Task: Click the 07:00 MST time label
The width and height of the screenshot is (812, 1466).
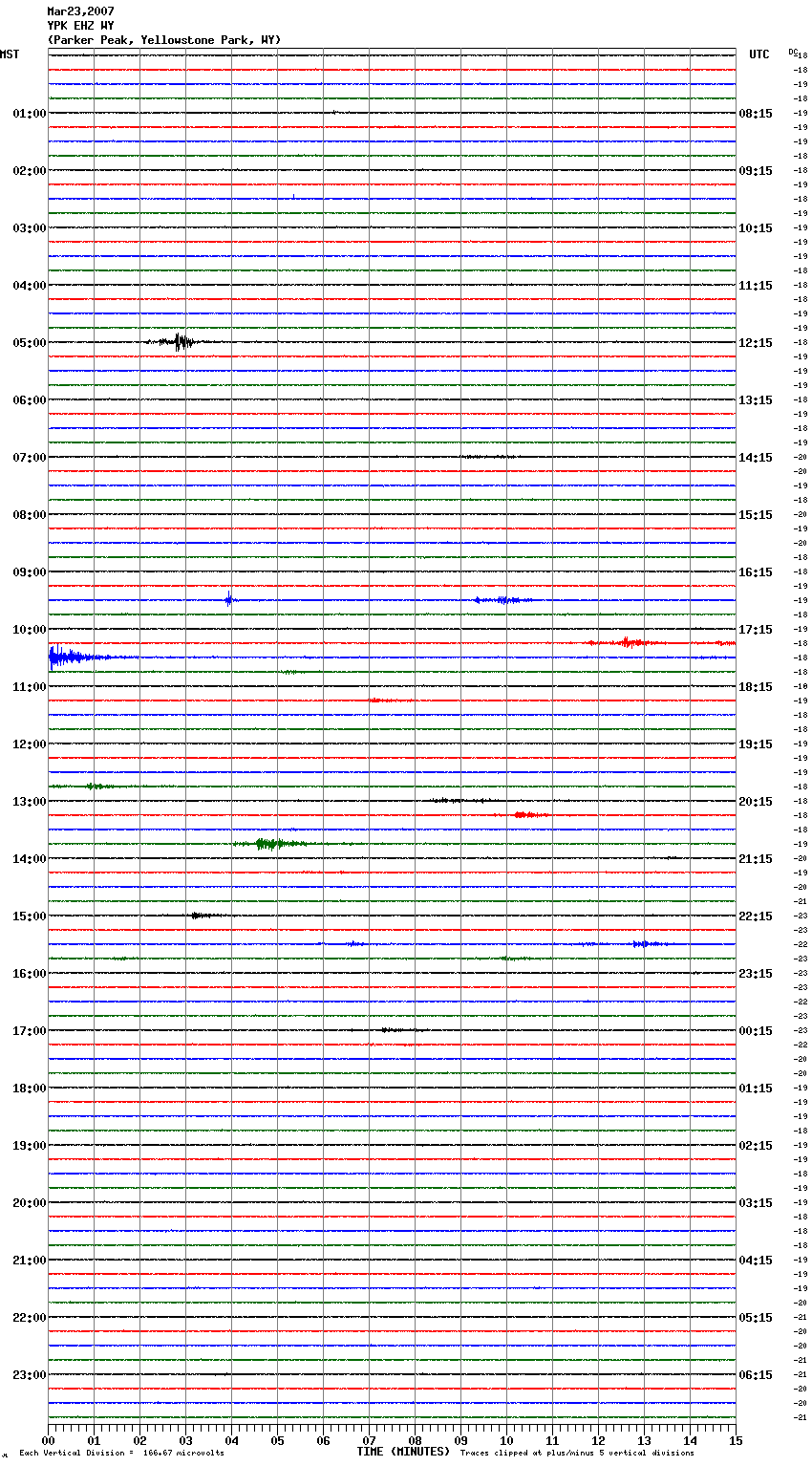Action: (x=30, y=458)
